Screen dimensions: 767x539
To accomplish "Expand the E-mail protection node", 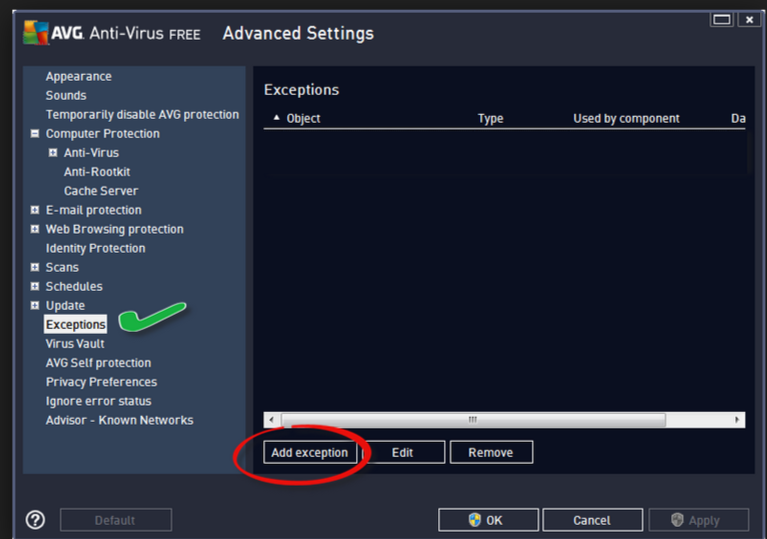I will point(35,210).
